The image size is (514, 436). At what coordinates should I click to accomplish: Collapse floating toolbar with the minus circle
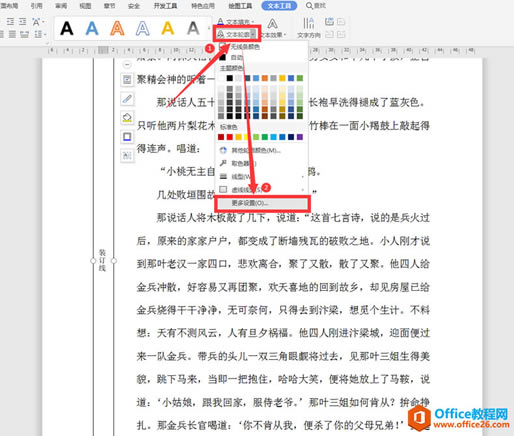pyautogui.click(x=127, y=65)
